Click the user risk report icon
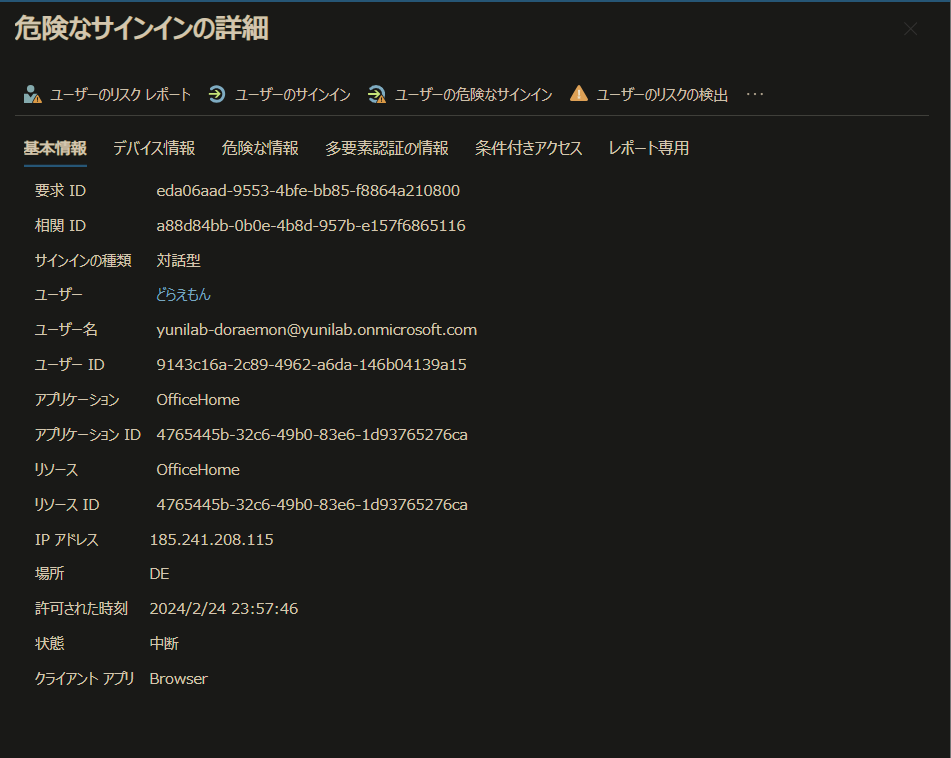 tap(32, 95)
